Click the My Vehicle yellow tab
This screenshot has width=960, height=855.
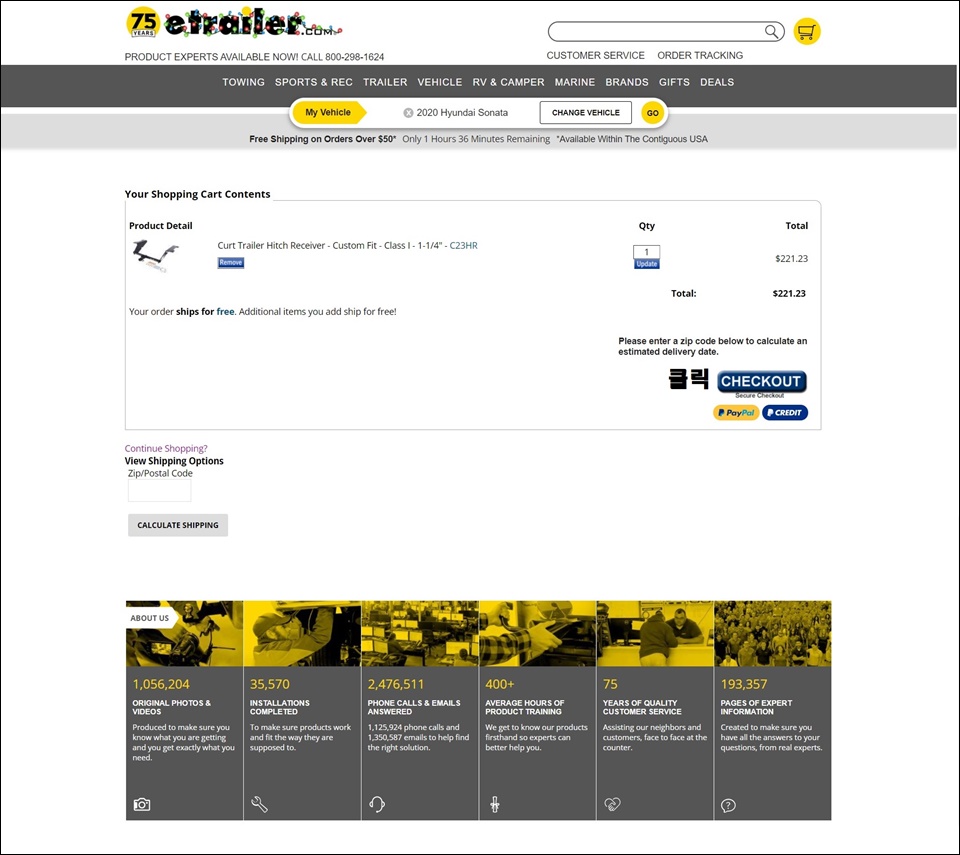329,113
